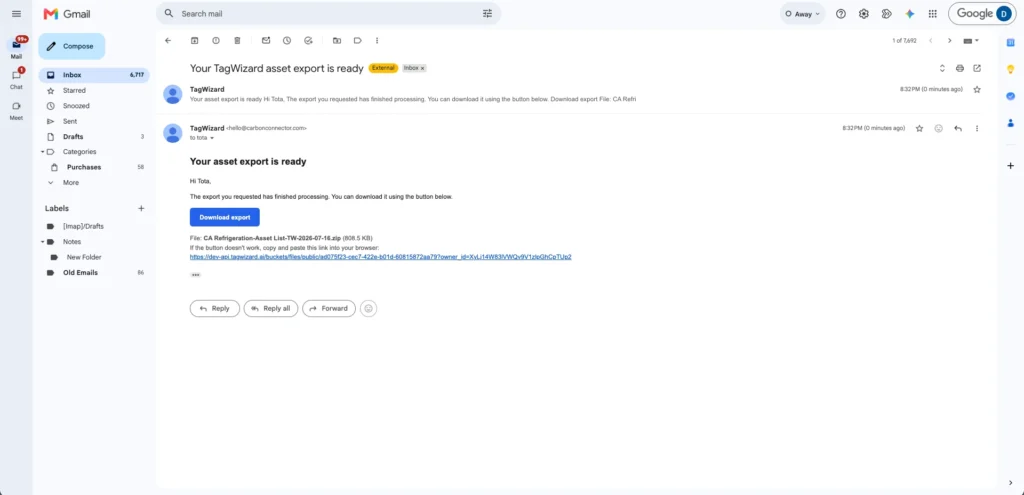Open the Inbox folder
The image size is (1024, 495).
[x=94, y=75]
